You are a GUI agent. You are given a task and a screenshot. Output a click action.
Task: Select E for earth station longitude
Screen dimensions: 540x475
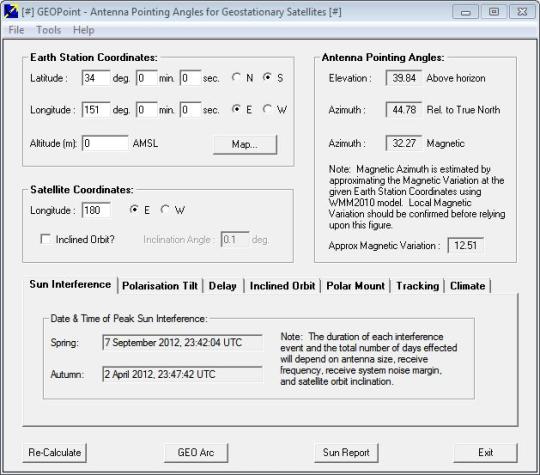(x=236, y=109)
